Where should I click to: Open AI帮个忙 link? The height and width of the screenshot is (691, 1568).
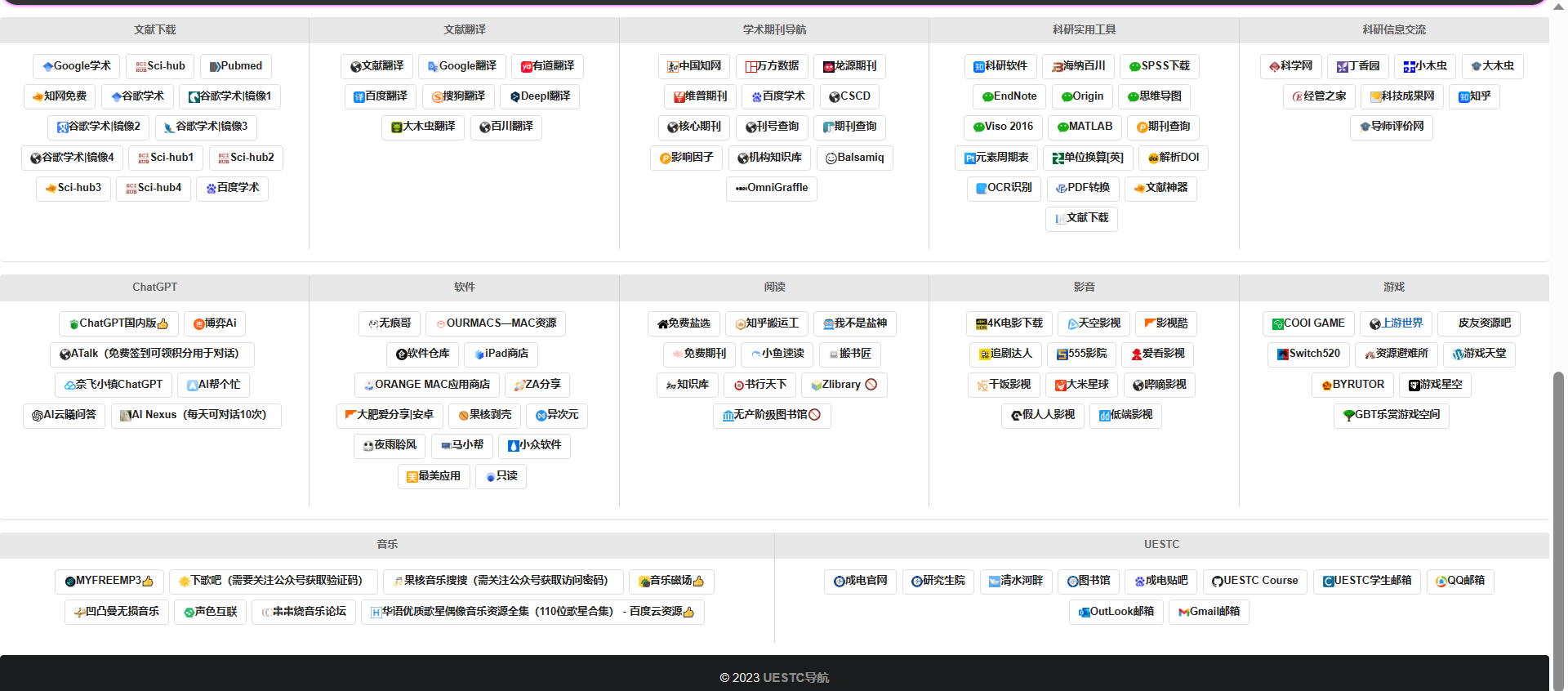pos(214,385)
